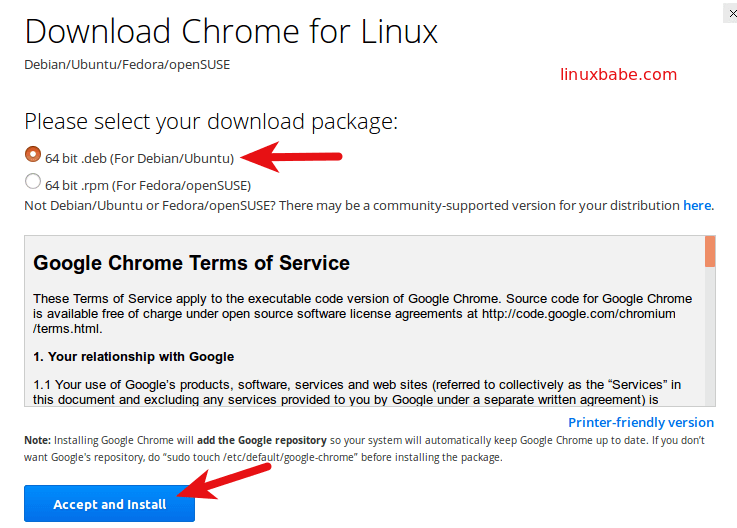This screenshot has width=737, height=528.
Task: Select the 64 bit .deb radio button
Action: pos(33,156)
